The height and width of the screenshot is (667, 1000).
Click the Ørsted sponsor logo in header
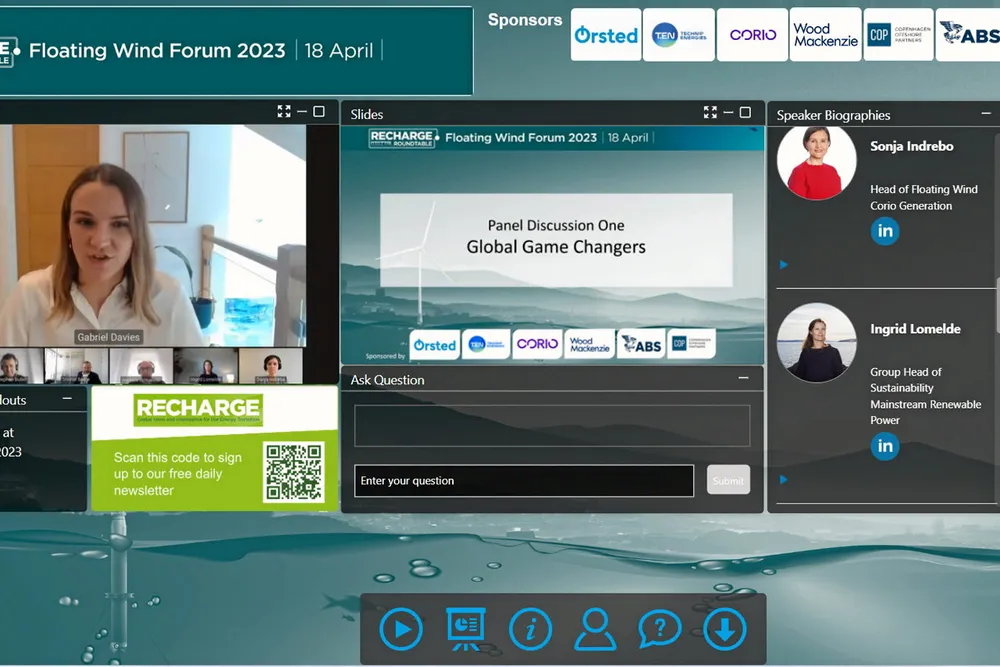[606, 35]
